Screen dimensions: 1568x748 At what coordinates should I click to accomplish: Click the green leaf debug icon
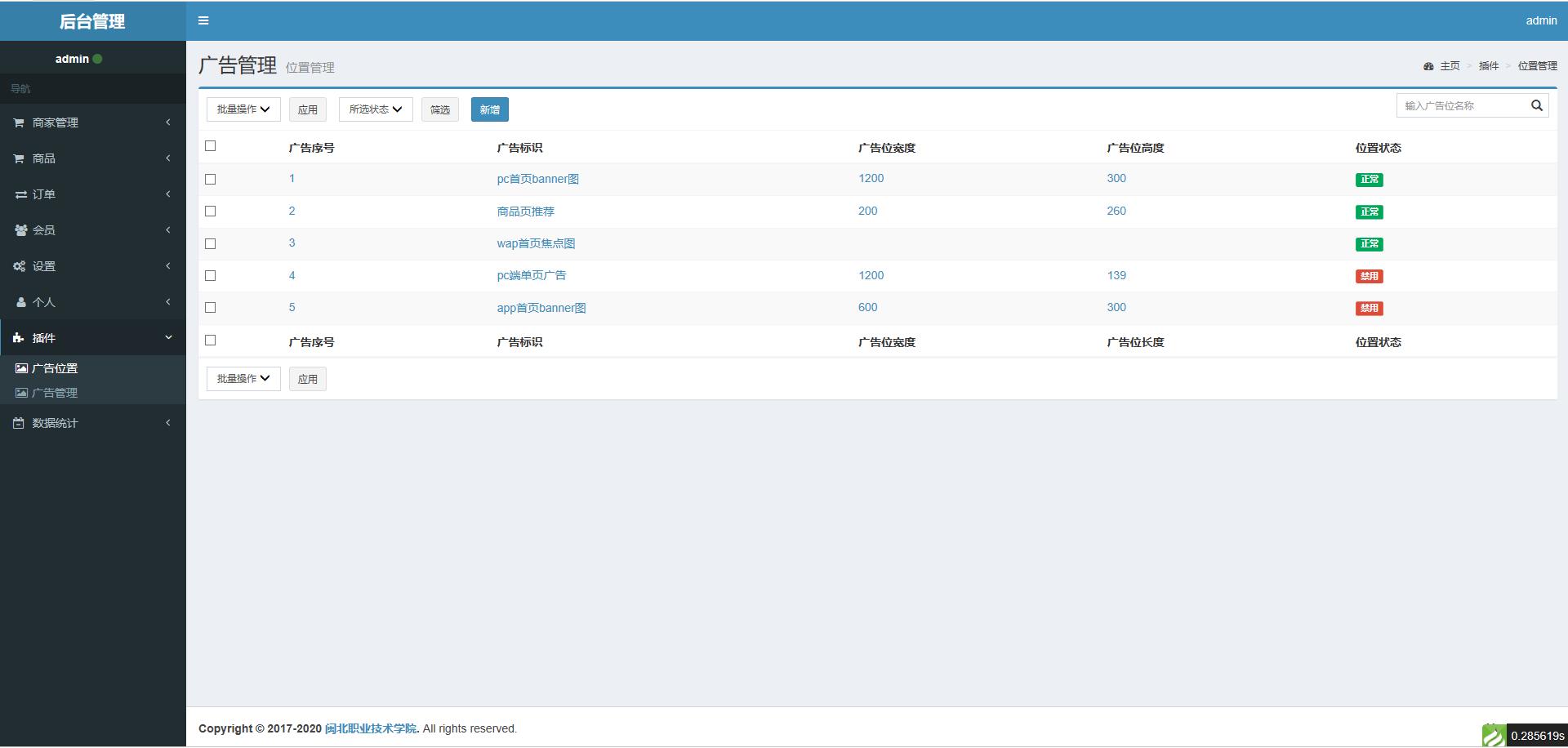click(1494, 736)
